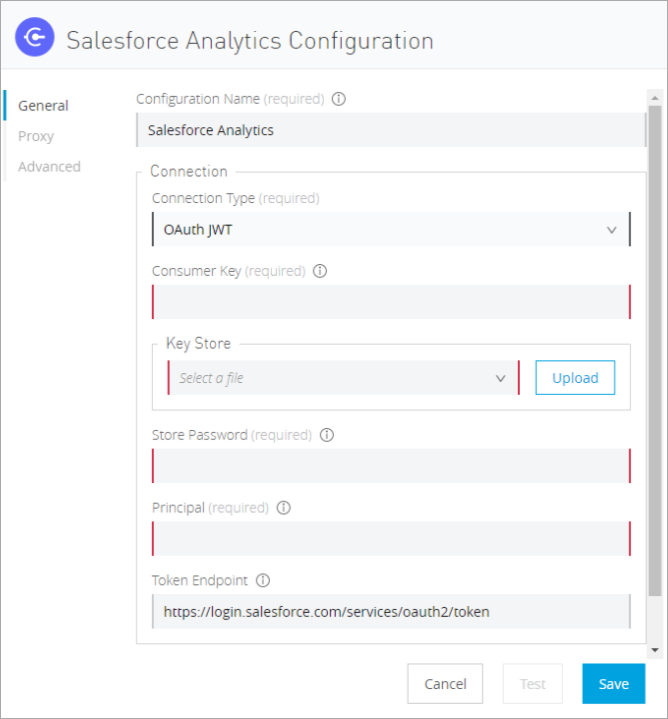Image resolution: width=668 pixels, height=719 pixels.
Task: Switch to the General tab
Action: [43, 105]
